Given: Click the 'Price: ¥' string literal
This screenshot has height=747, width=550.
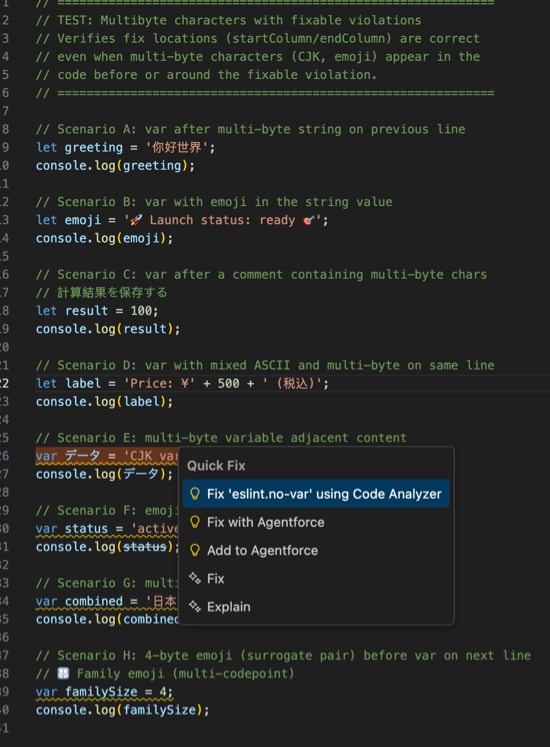Looking at the screenshot, I should coord(159,383).
